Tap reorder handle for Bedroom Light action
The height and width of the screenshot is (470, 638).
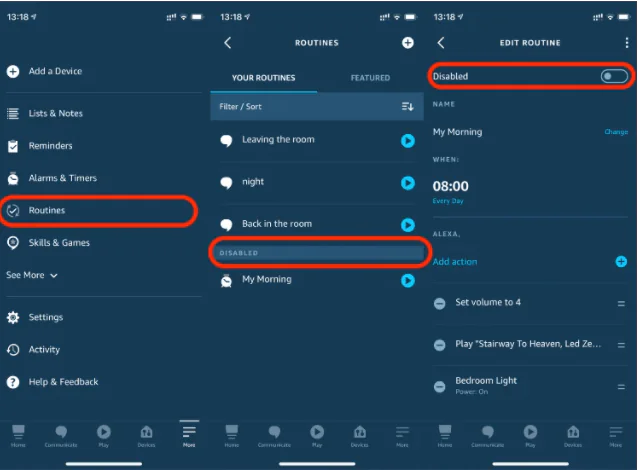(621, 387)
